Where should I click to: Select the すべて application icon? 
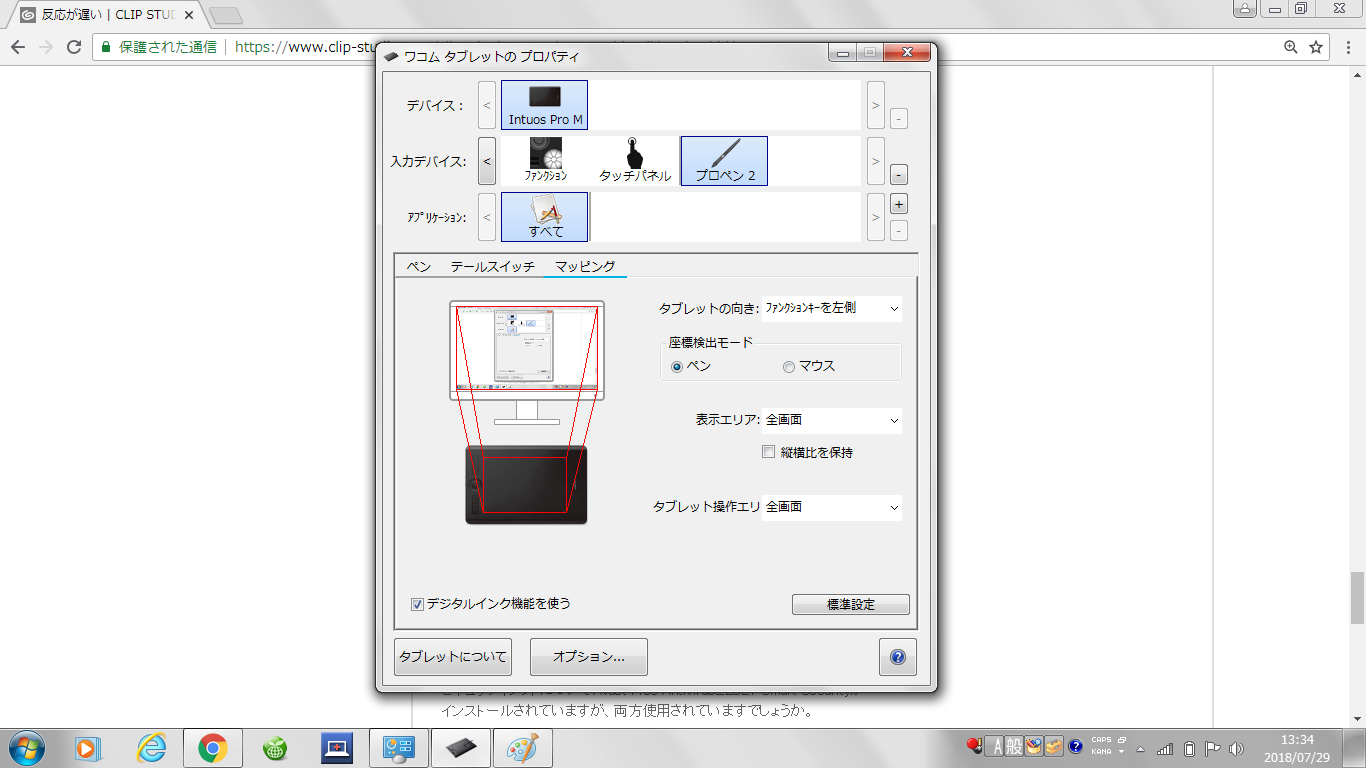(544, 217)
